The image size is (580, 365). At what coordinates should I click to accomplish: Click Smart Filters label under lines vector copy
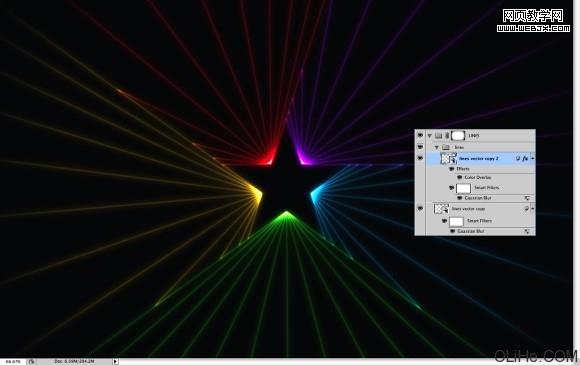pos(479,221)
